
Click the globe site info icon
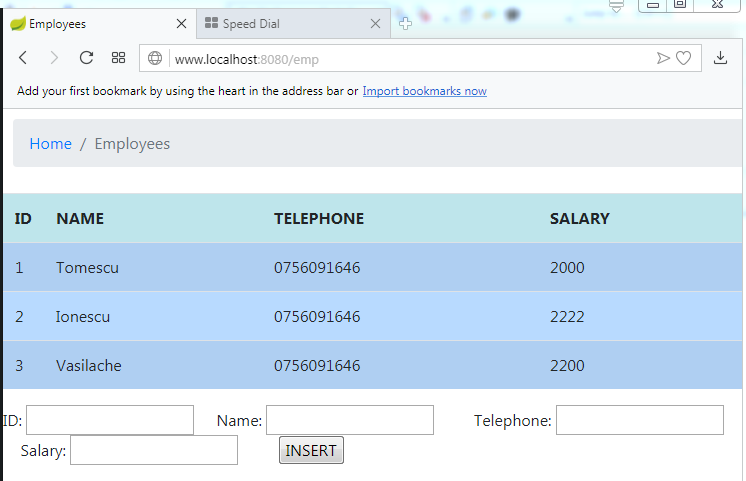click(155, 58)
